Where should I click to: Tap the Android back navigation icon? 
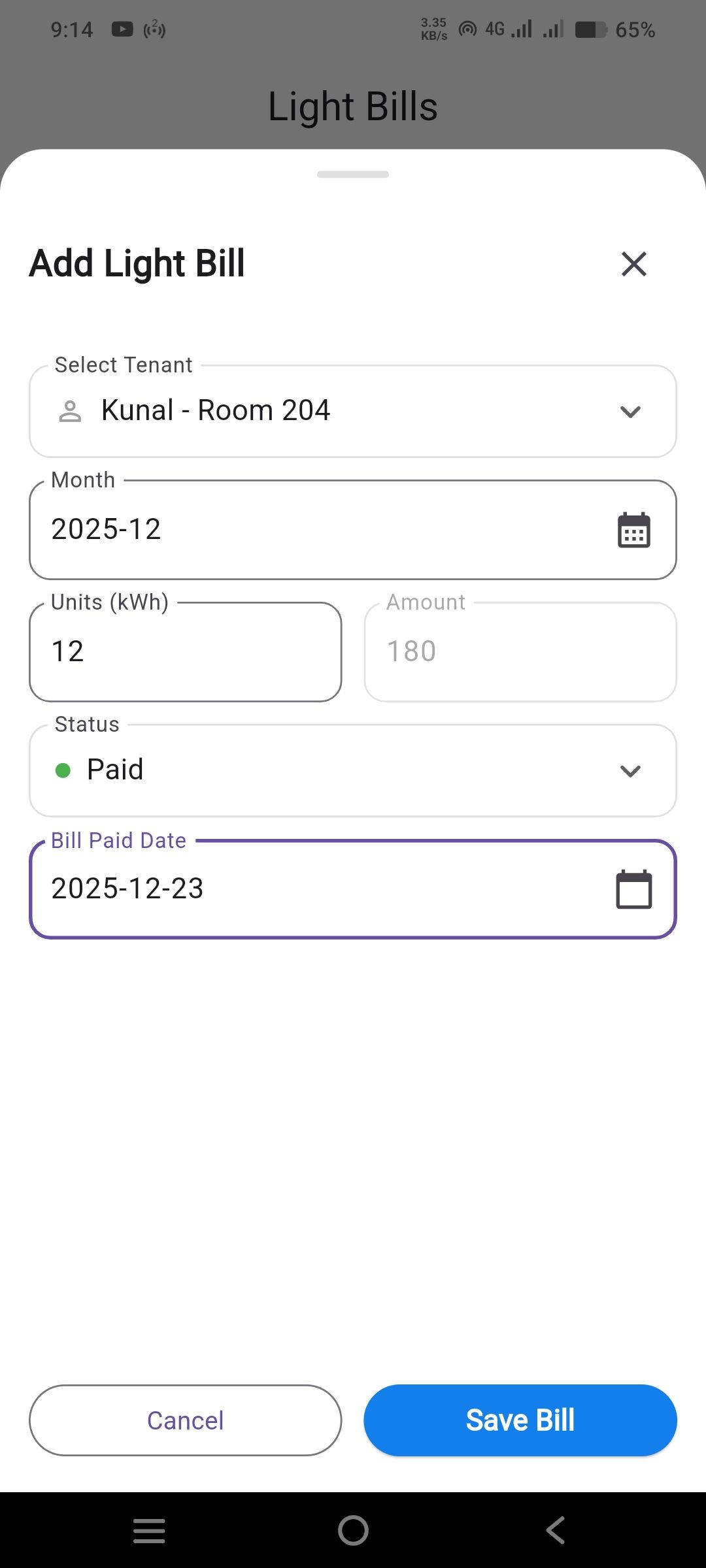point(556,1530)
